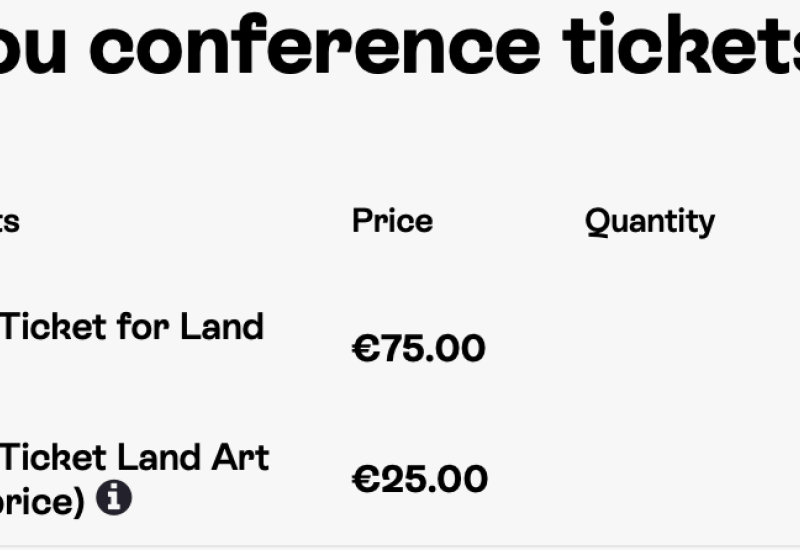800x550 pixels.
Task: Click the divider line below the ticket table
Action: 400,547
